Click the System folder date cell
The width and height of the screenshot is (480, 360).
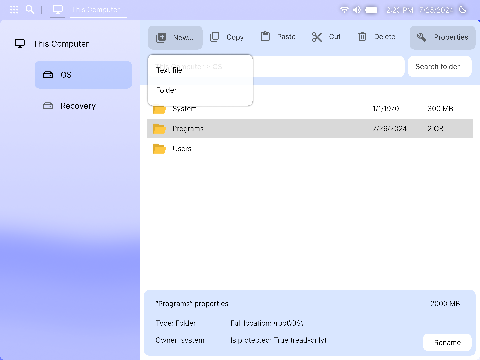pyautogui.click(x=386, y=109)
